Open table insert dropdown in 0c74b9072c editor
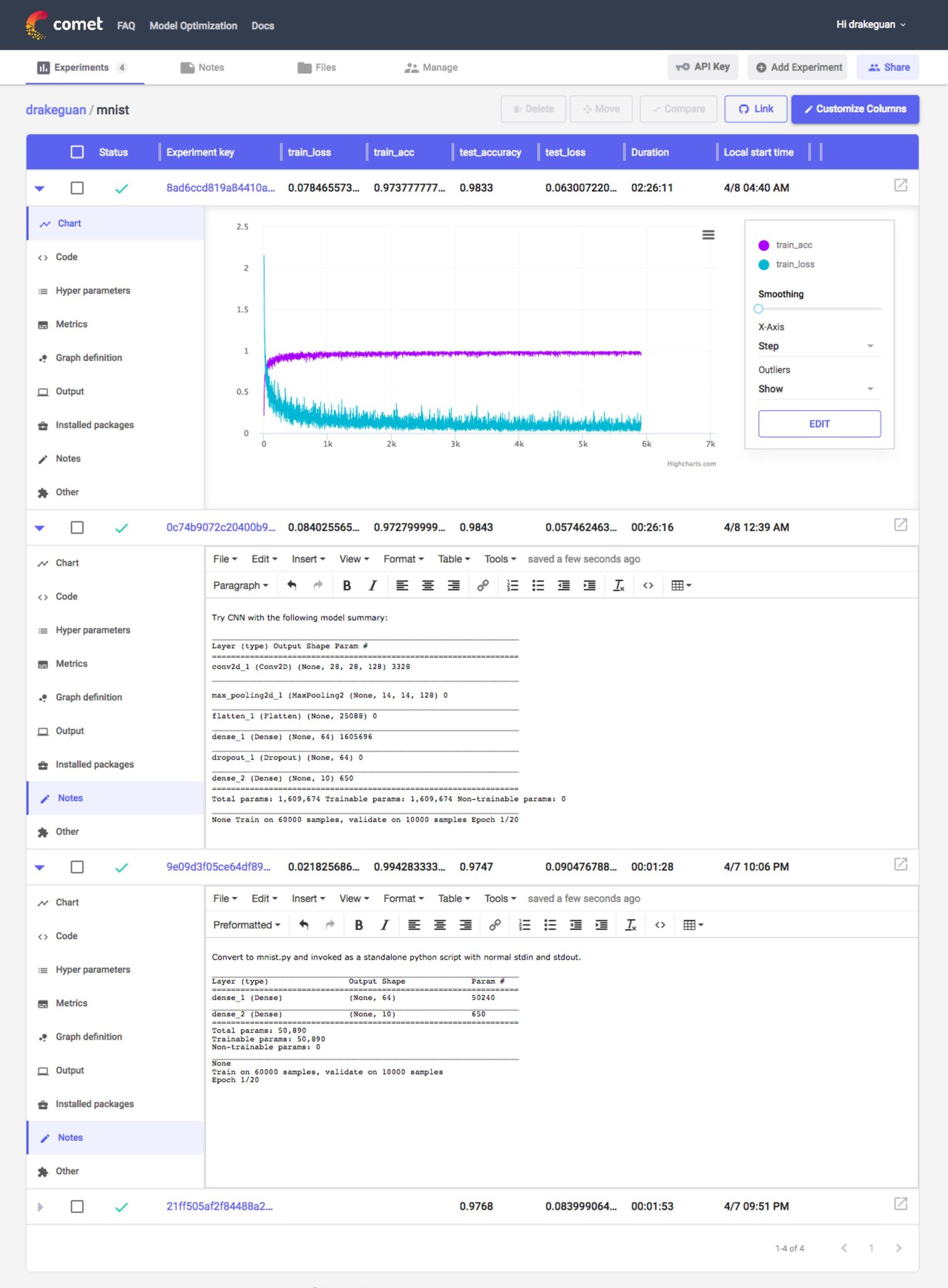This screenshot has width=948, height=1288. coord(681,586)
